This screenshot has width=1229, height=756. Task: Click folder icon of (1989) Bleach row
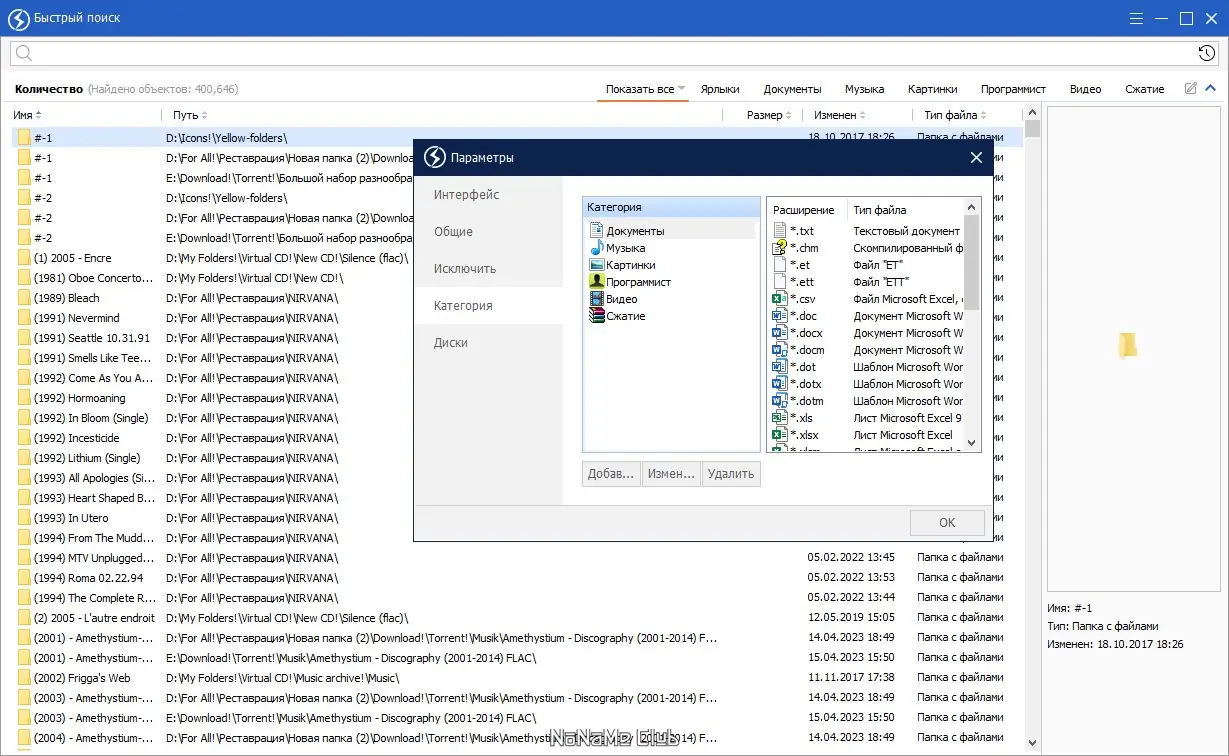pos(24,298)
